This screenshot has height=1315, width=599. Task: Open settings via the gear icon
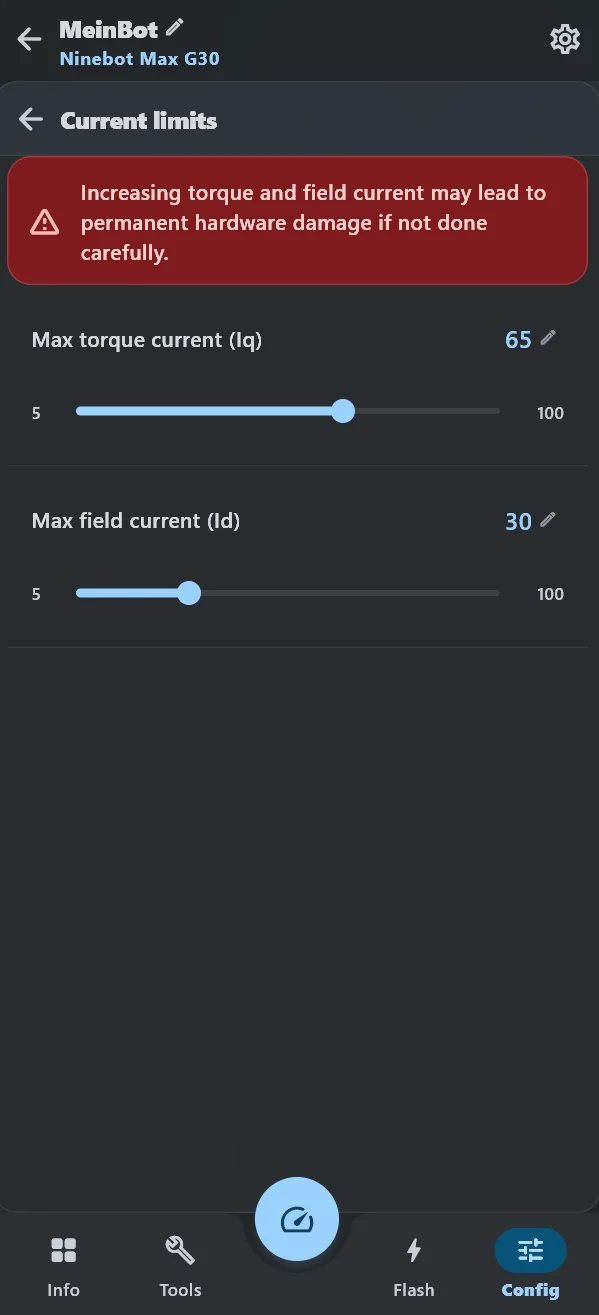pyautogui.click(x=565, y=39)
